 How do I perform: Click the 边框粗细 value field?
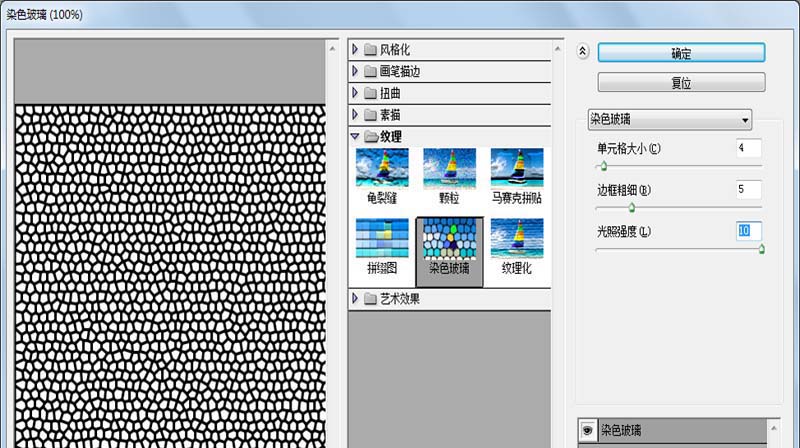(x=748, y=189)
